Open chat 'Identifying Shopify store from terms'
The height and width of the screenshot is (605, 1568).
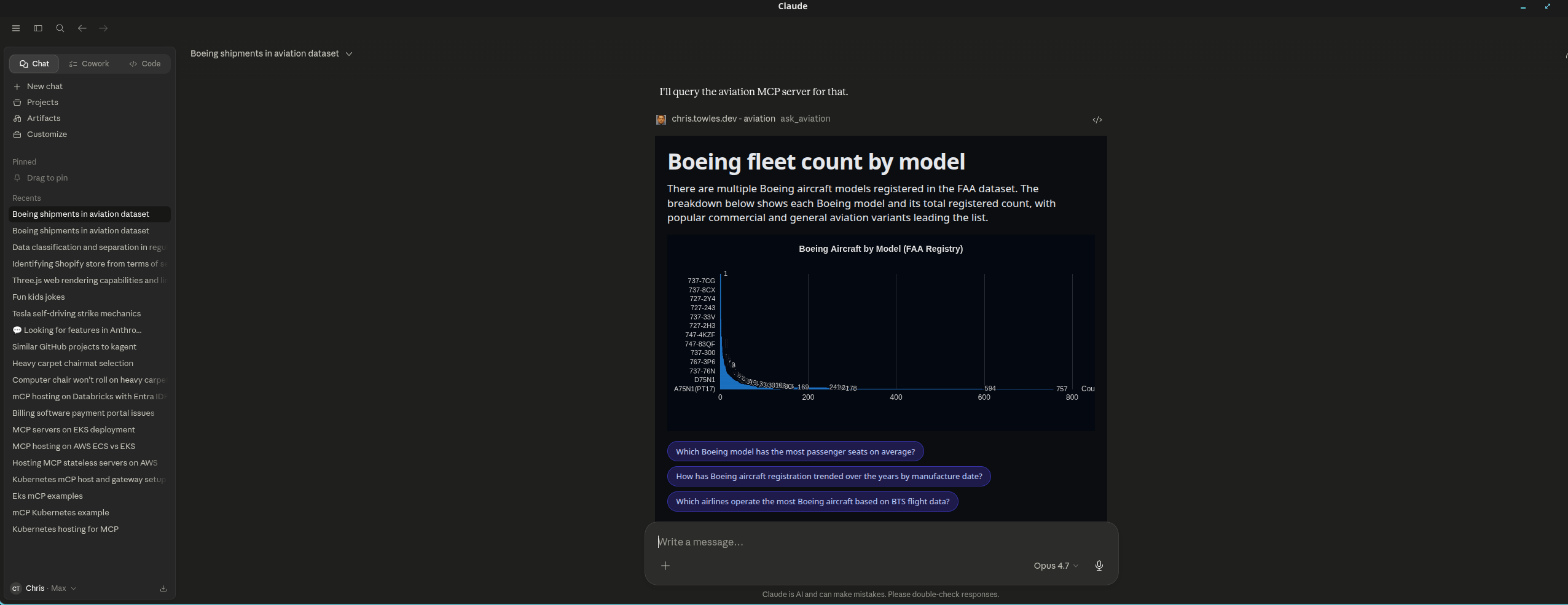coord(90,264)
